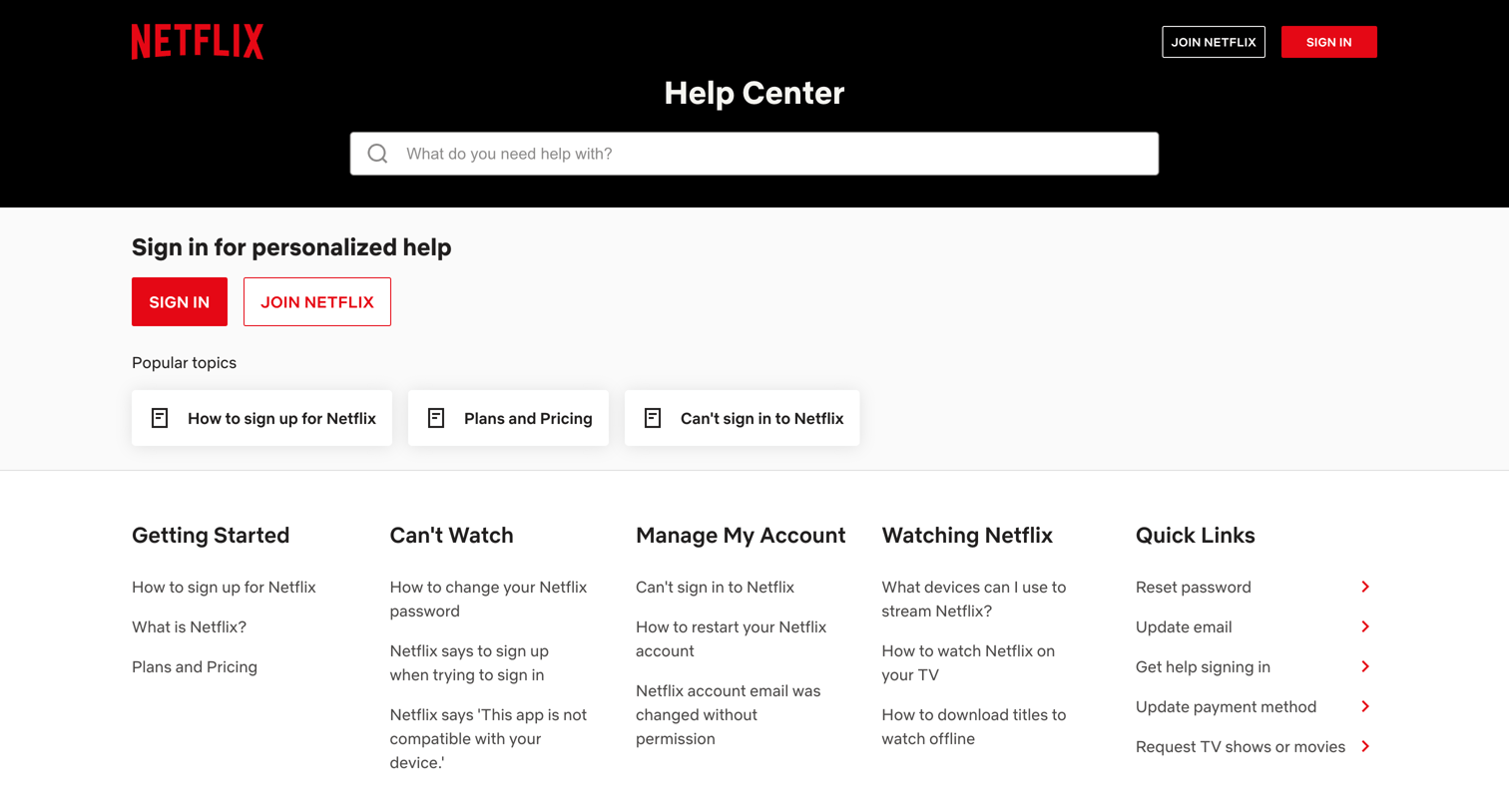The image size is (1509, 812).
Task: Open 'Plans and Pricing' under Getting Started
Action: coord(195,666)
